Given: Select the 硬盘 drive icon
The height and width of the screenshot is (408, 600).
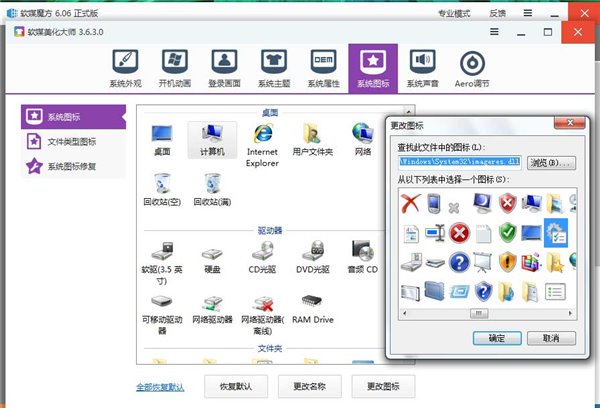Looking at the screenshot, I should [212, 258].
